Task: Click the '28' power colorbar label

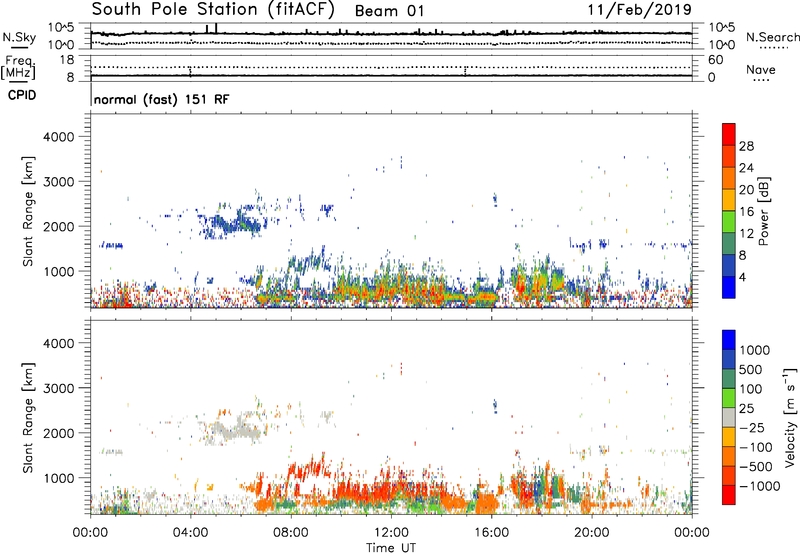Action: [746, 146]
